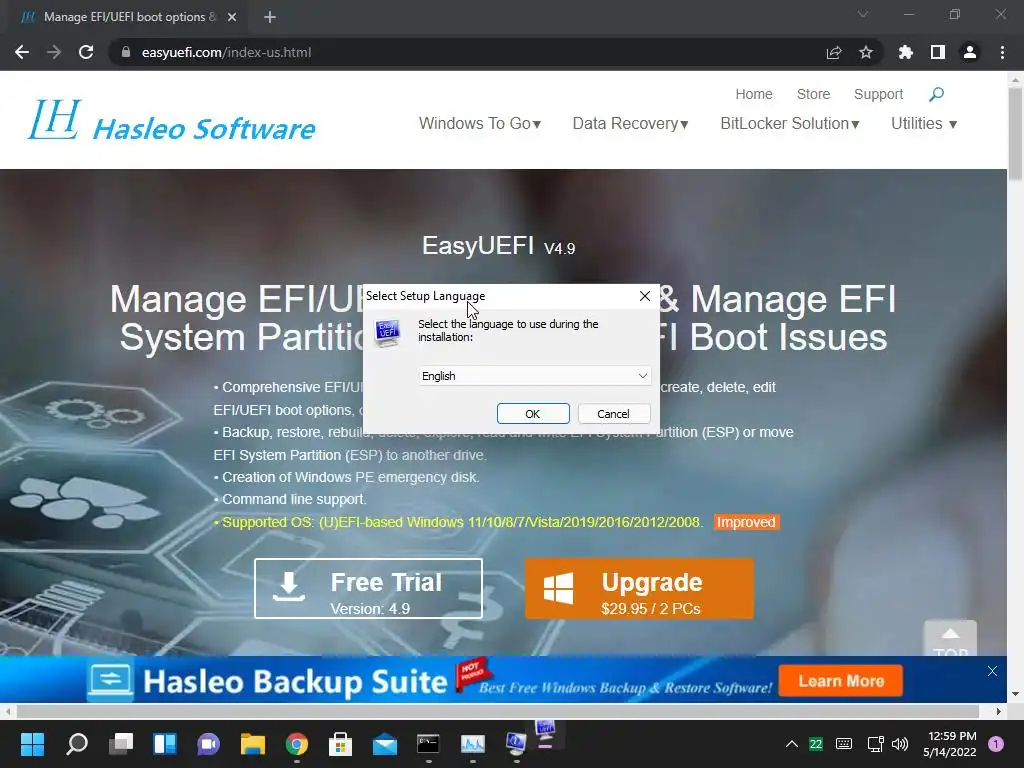Open Chrome three-dot menu
1024x768 pixels.
(1002, 52)
